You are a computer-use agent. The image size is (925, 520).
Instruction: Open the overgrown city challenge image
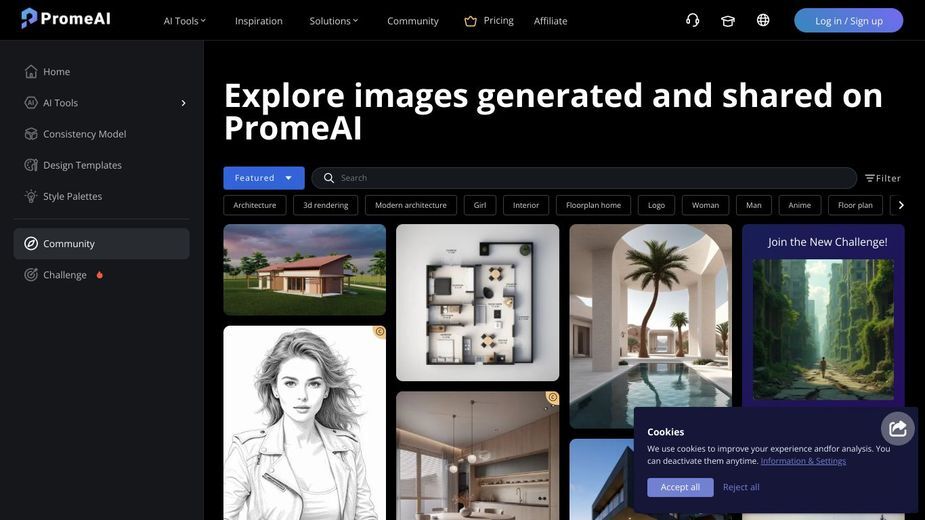tap(823, 329)
